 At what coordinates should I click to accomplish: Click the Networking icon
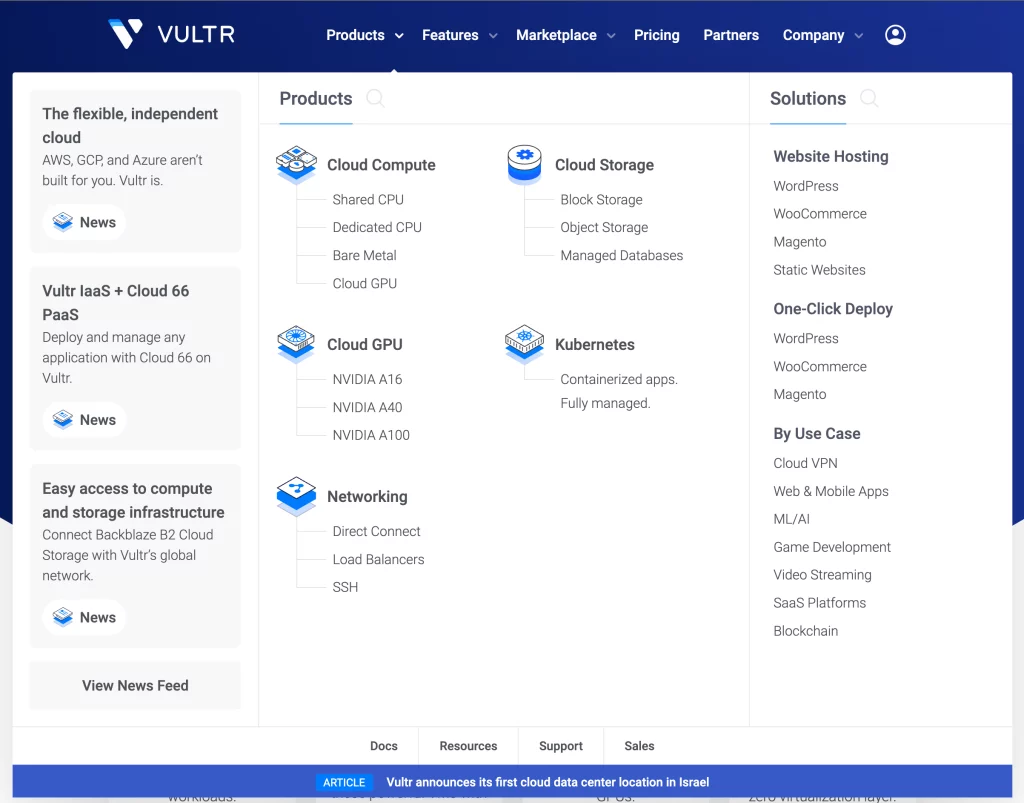(x=296, y=496)
